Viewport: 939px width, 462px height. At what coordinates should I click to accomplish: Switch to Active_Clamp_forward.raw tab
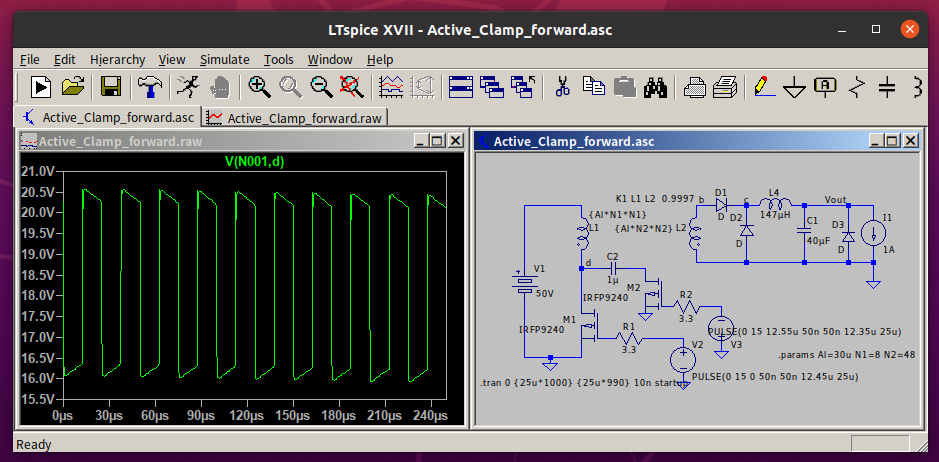point(296,117)
